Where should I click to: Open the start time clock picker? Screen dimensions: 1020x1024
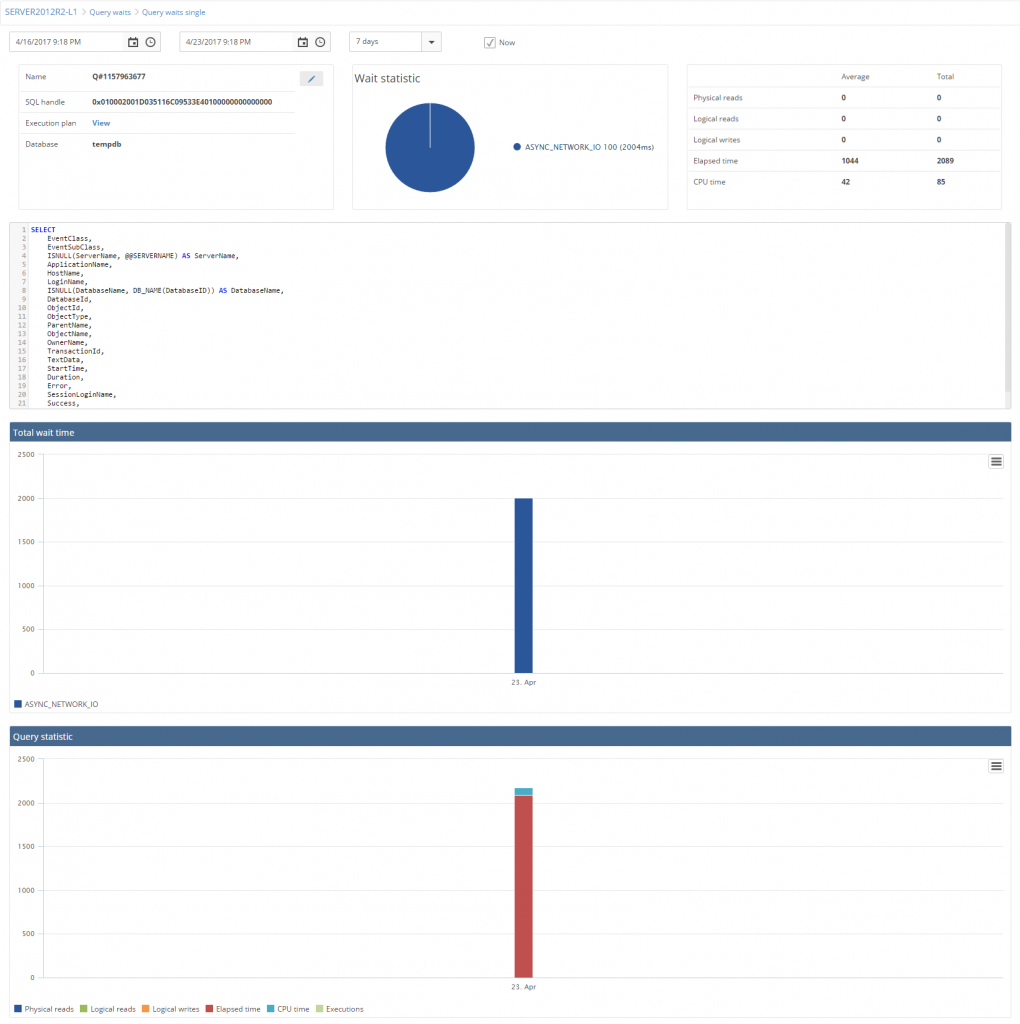(x=152, y=42)
